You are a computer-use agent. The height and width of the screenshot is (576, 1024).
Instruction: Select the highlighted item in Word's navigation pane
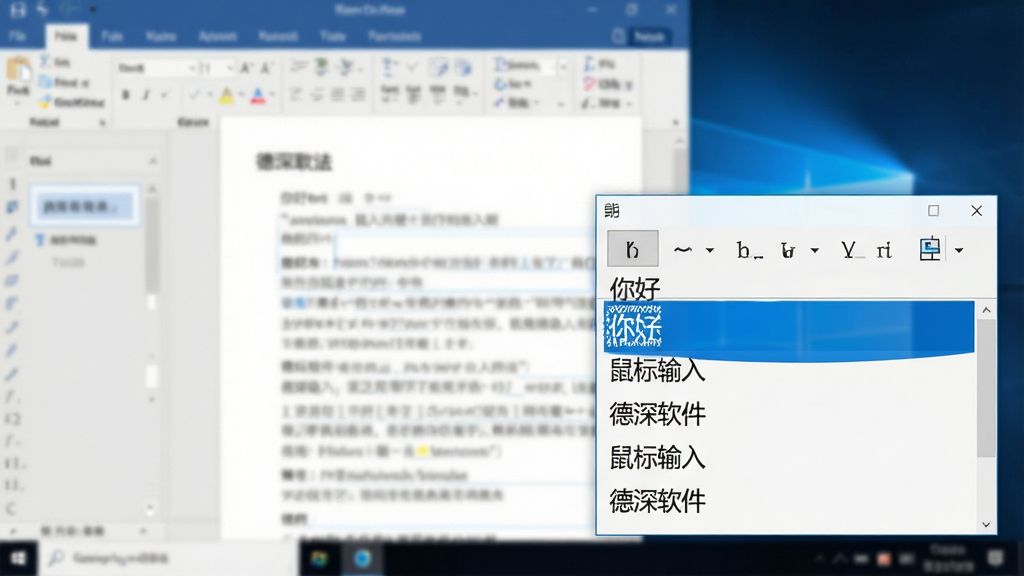tap(85, 206)
